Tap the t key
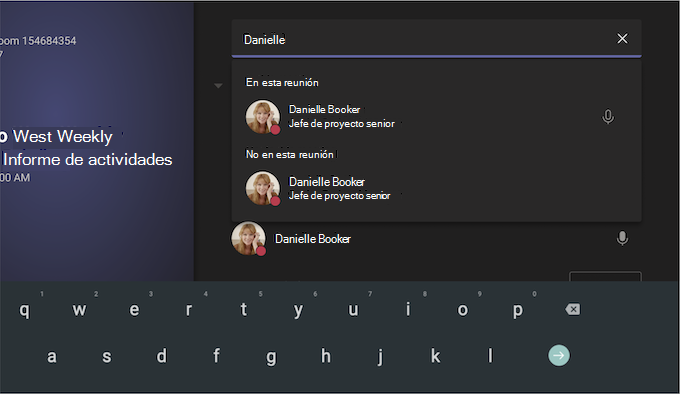Viewport: 680px width, 394px height. pos(244,309)
